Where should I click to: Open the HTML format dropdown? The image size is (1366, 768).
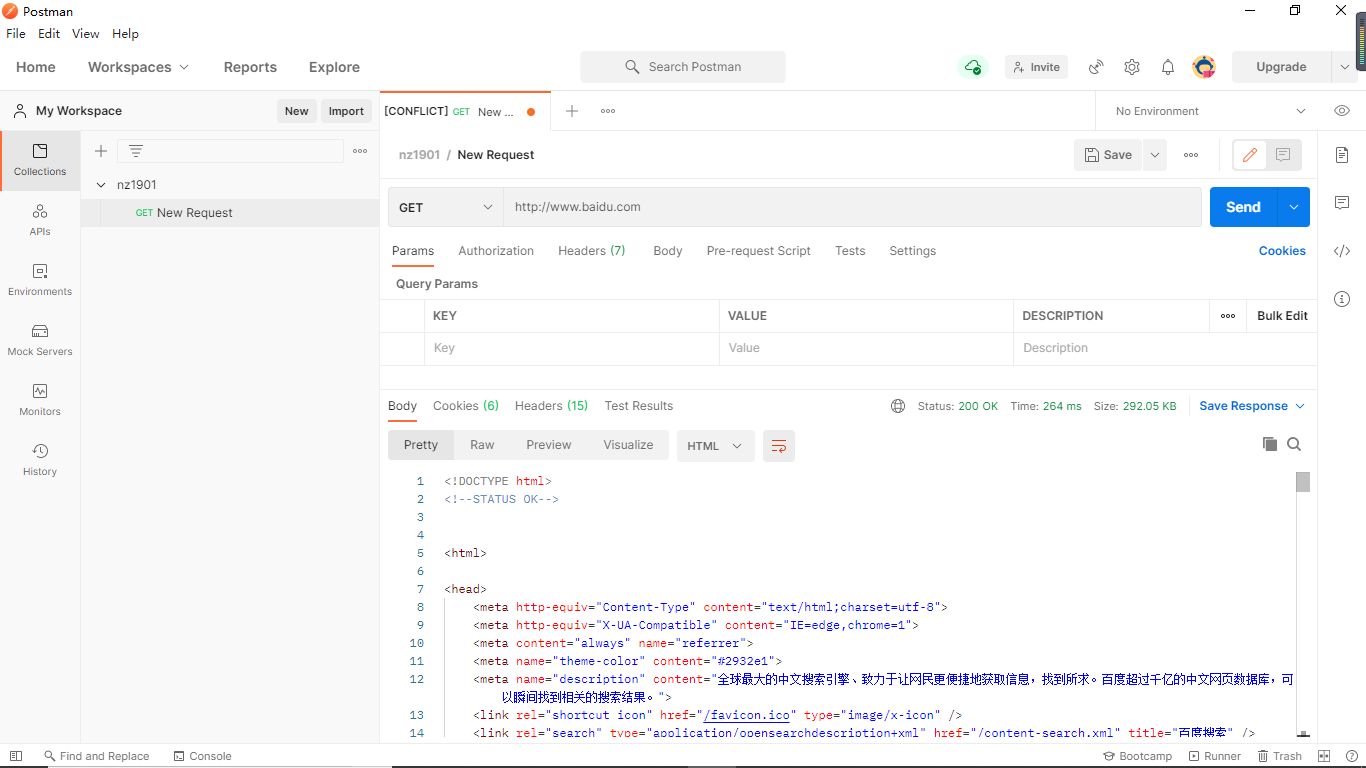click(x=716, y=446)
